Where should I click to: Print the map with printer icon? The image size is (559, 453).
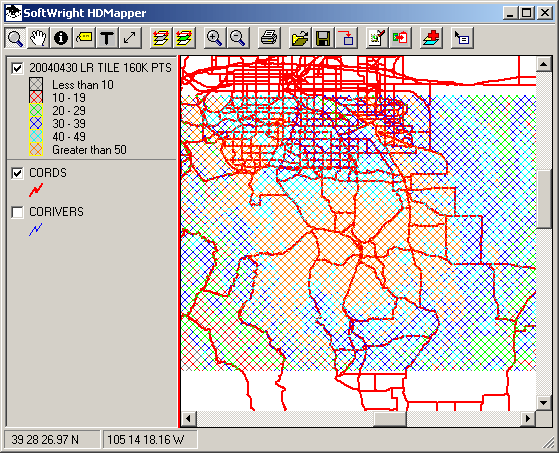[x=268, y=38]
